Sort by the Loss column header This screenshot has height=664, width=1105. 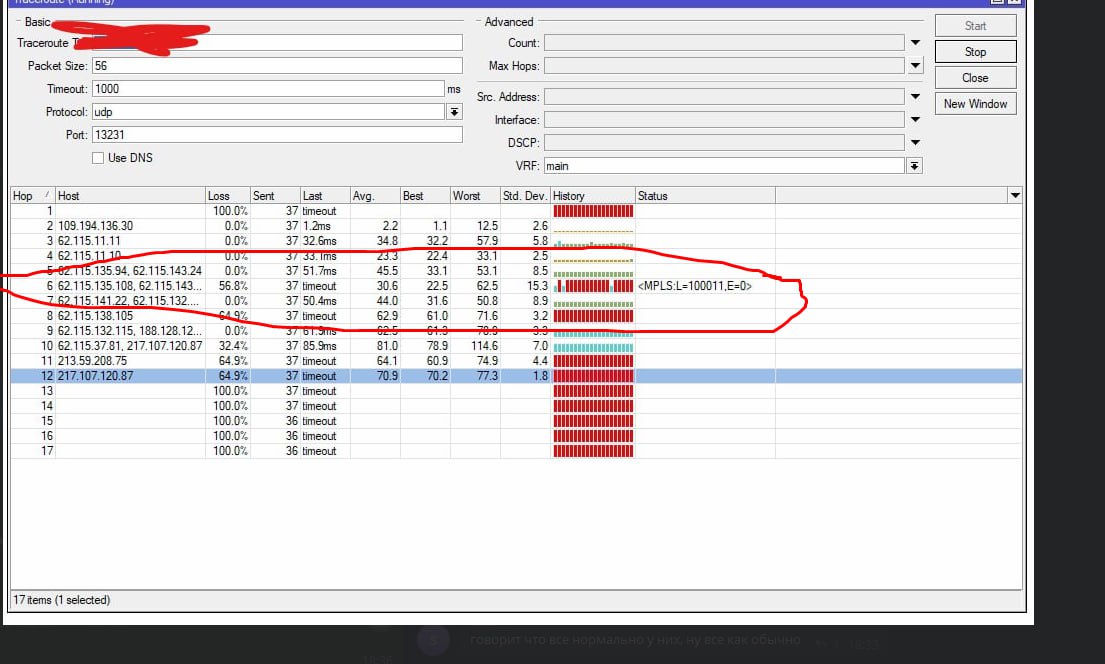point(228,195)
